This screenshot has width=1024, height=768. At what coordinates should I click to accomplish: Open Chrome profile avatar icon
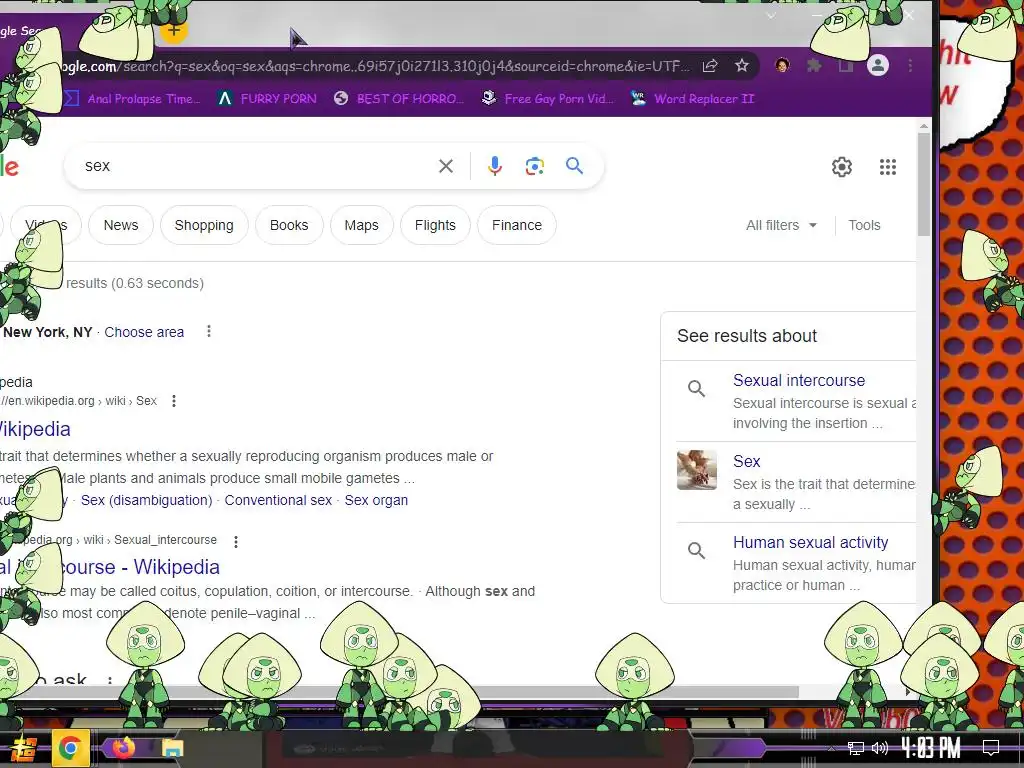tap(878, 65)
